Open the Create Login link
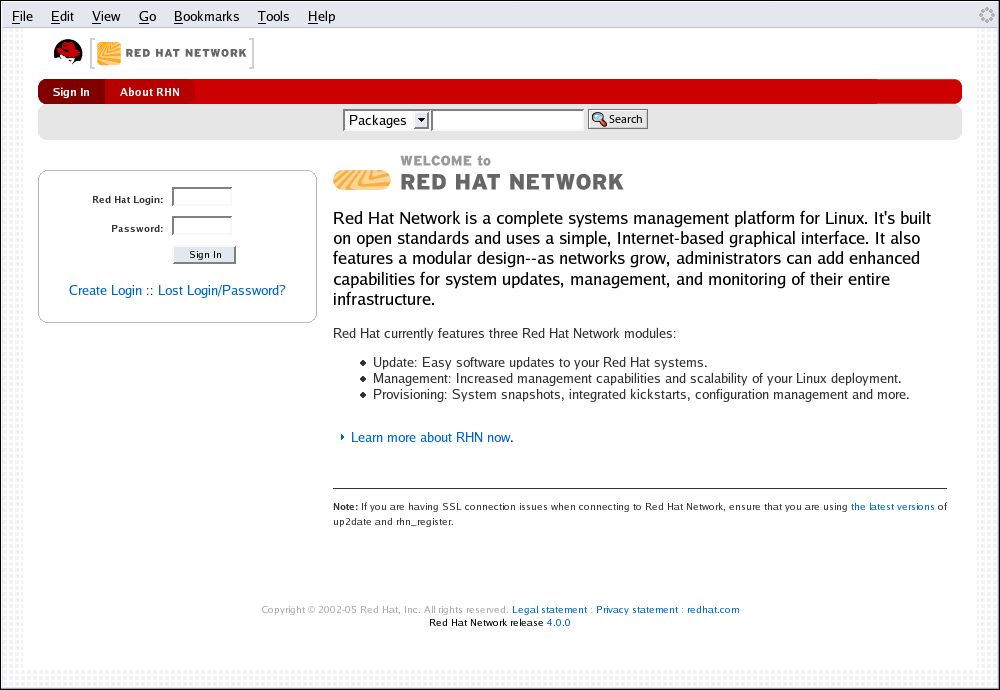Image resolution: width=1000 pixels, height=690 pixels. point(105,290)
